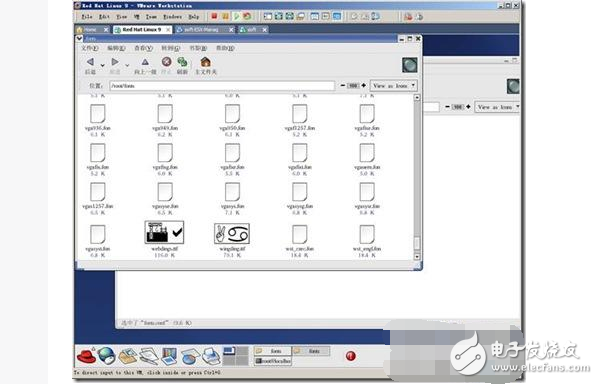The height and width of the screenshot is (384, 598).
Task: Open the VMware VM menu
Action: tap(137, 17)
